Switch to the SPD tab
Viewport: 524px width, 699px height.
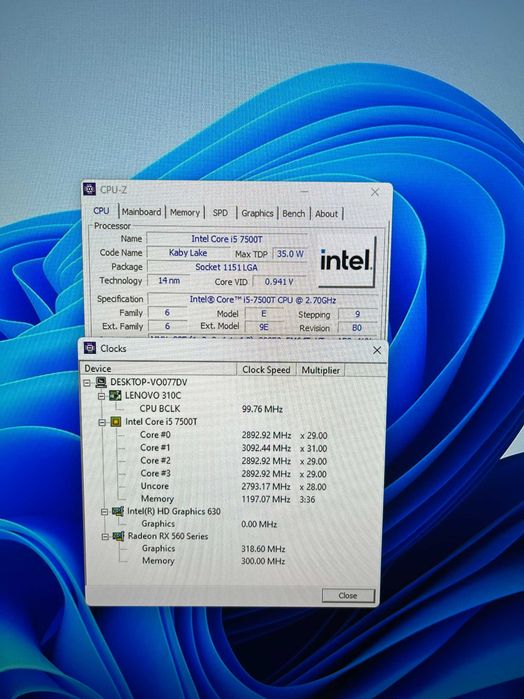coord(220,213)
